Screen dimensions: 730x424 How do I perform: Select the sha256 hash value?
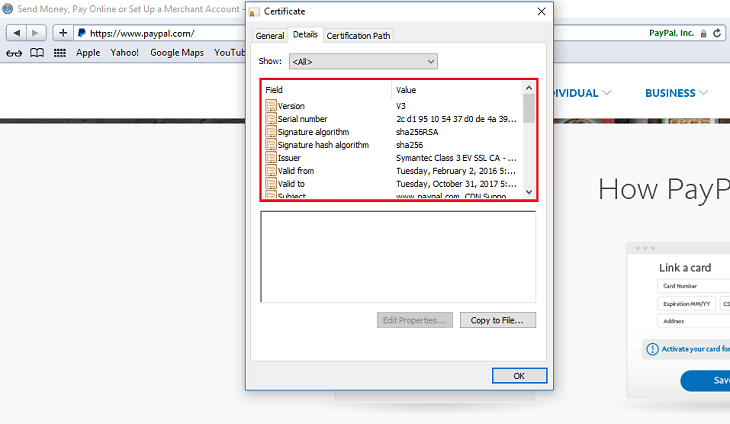(409, 145)
